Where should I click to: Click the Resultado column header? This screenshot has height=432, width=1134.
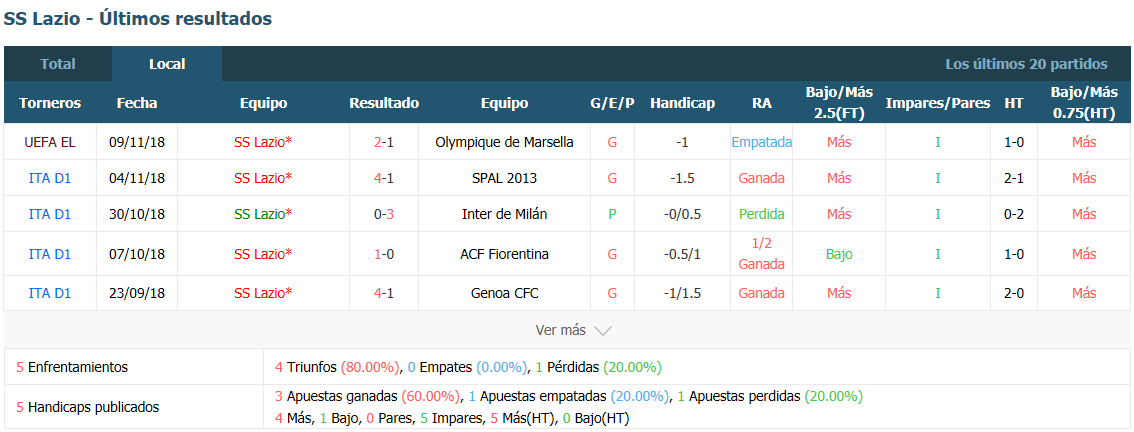click(384, 103)
